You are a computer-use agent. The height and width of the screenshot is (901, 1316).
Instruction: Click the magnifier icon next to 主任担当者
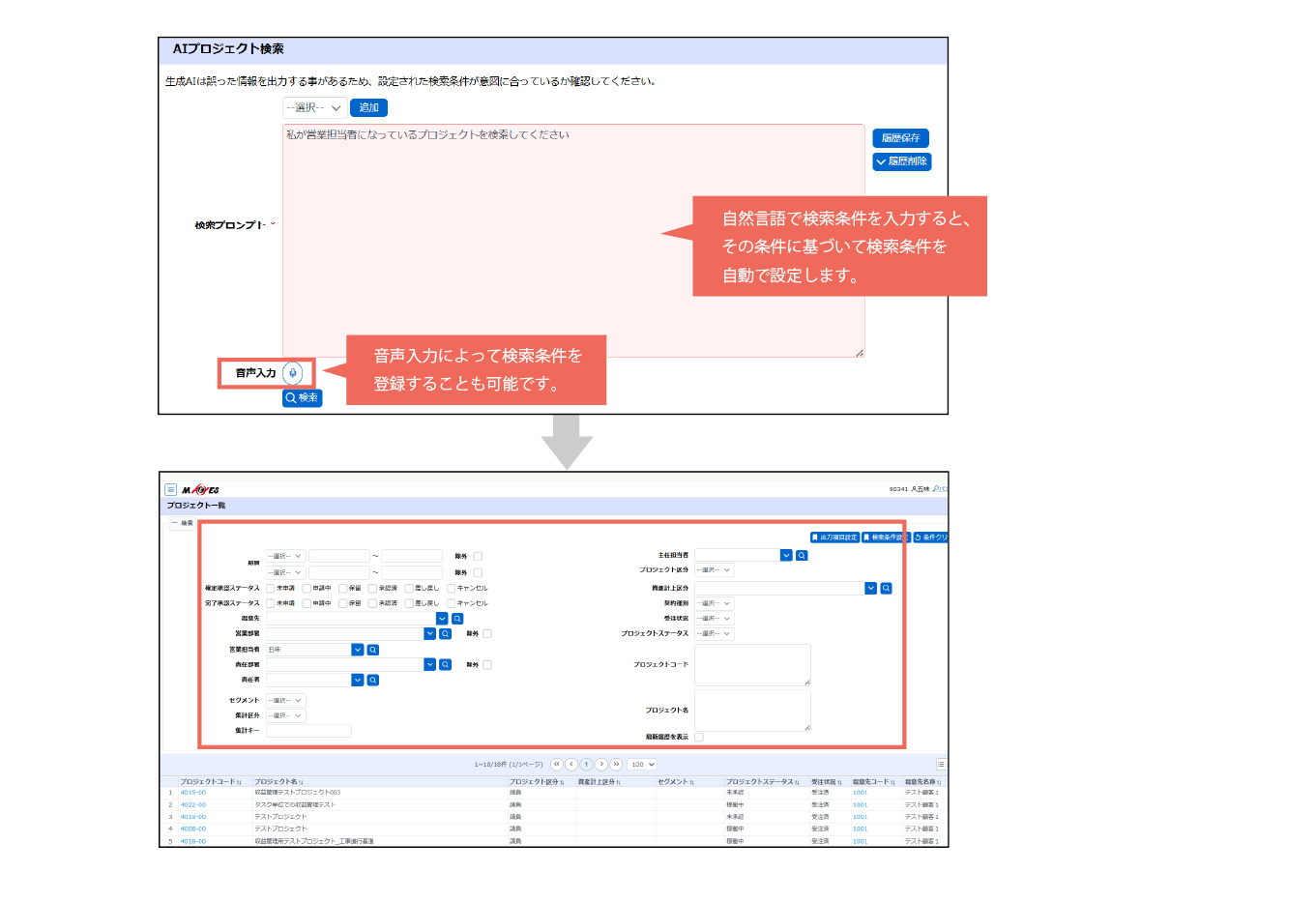pos(802,556)
